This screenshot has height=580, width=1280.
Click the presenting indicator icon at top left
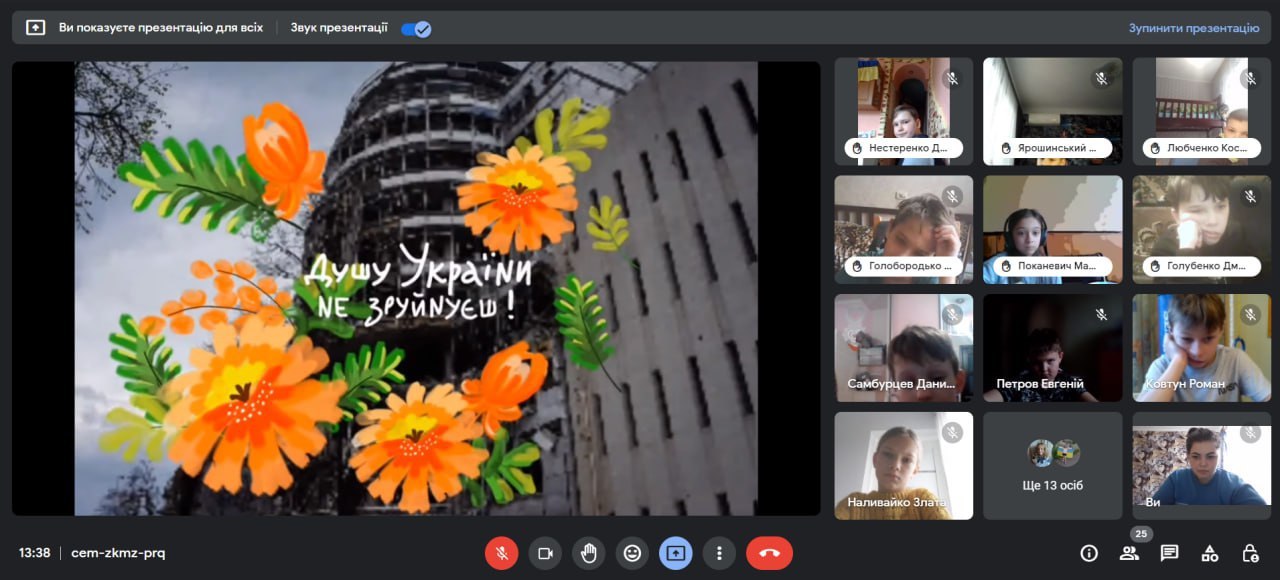coord(36,28)
